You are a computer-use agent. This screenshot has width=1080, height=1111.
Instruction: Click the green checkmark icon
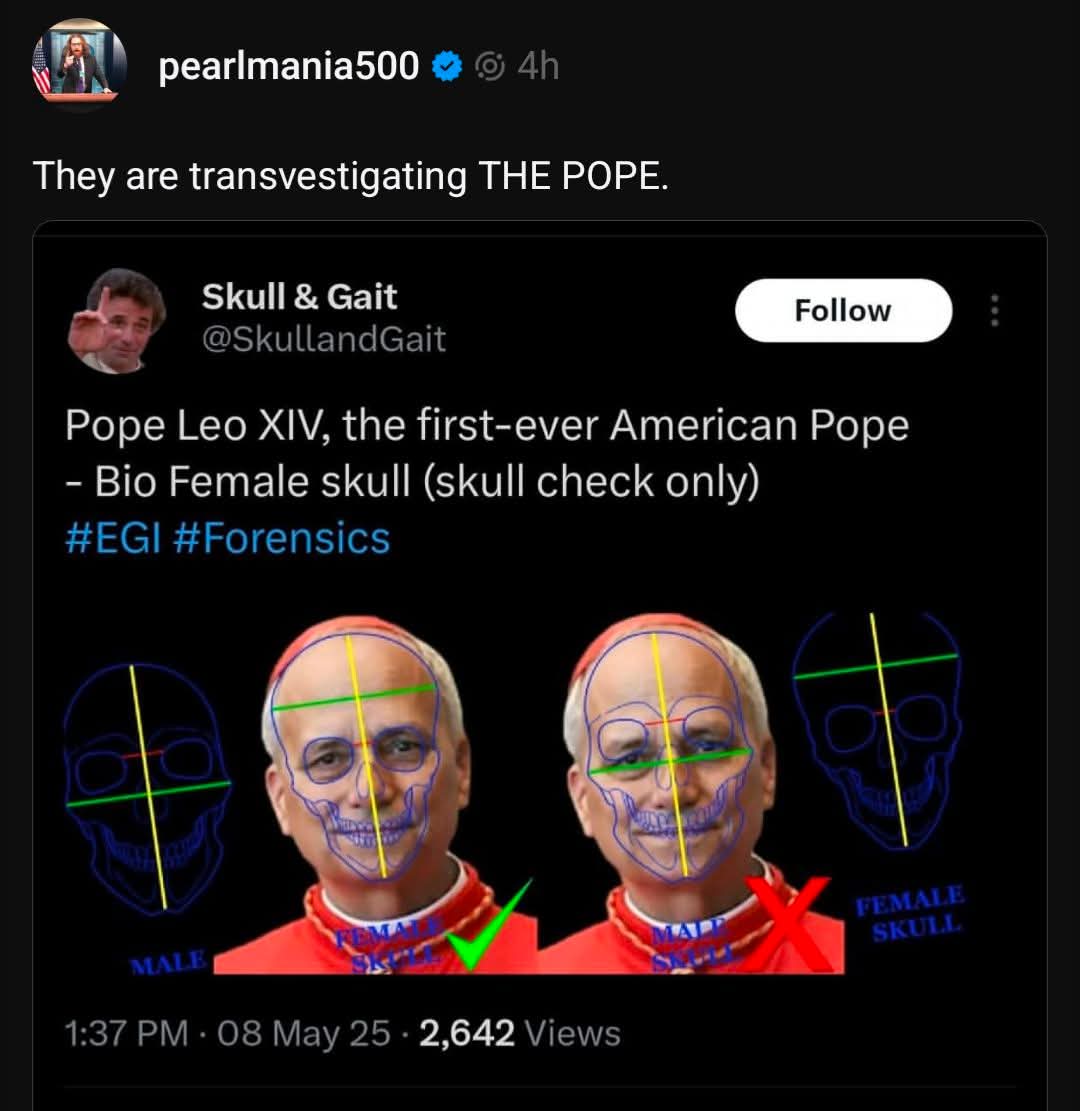489,925
